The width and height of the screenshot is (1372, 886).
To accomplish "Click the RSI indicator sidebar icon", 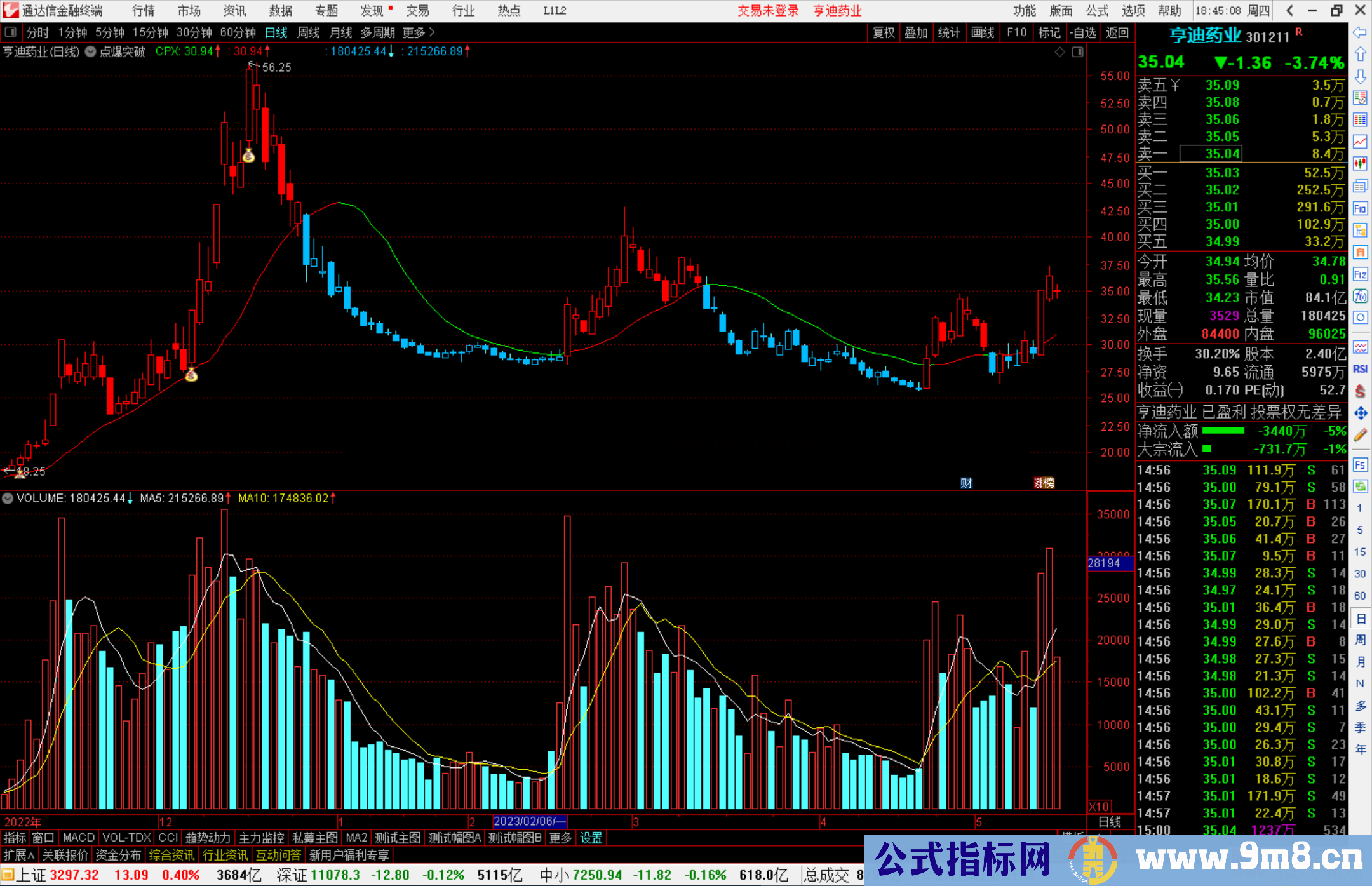I will [x=1360, y=369].
